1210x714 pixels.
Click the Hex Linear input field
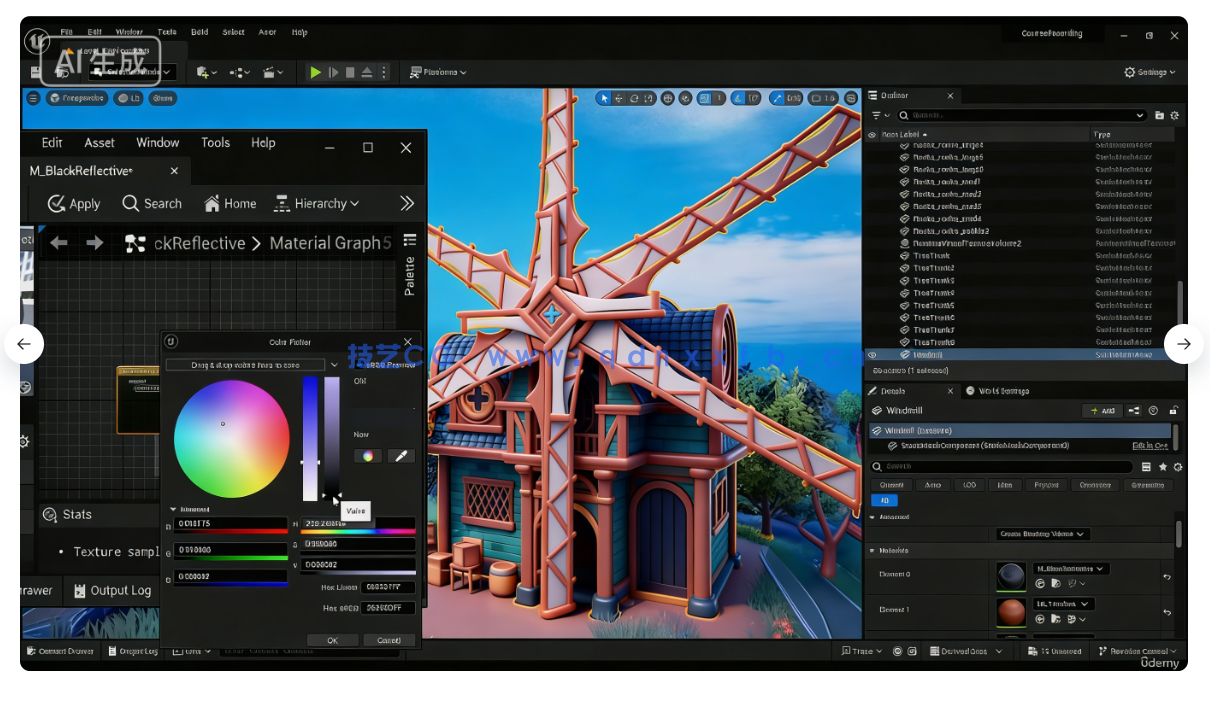click(387, 586)
